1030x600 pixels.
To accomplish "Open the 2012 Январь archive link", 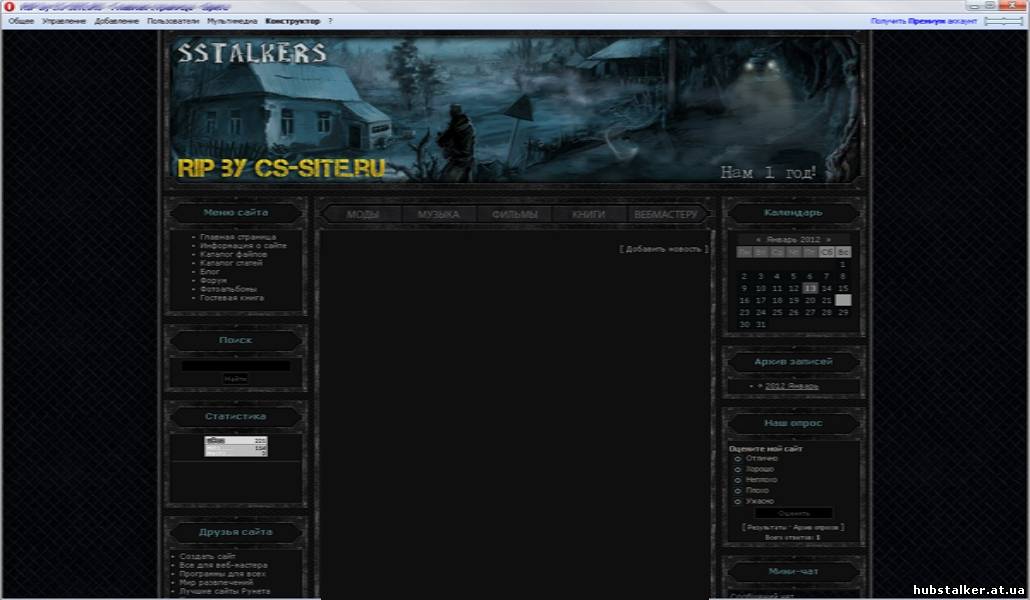I will [792, 386].
